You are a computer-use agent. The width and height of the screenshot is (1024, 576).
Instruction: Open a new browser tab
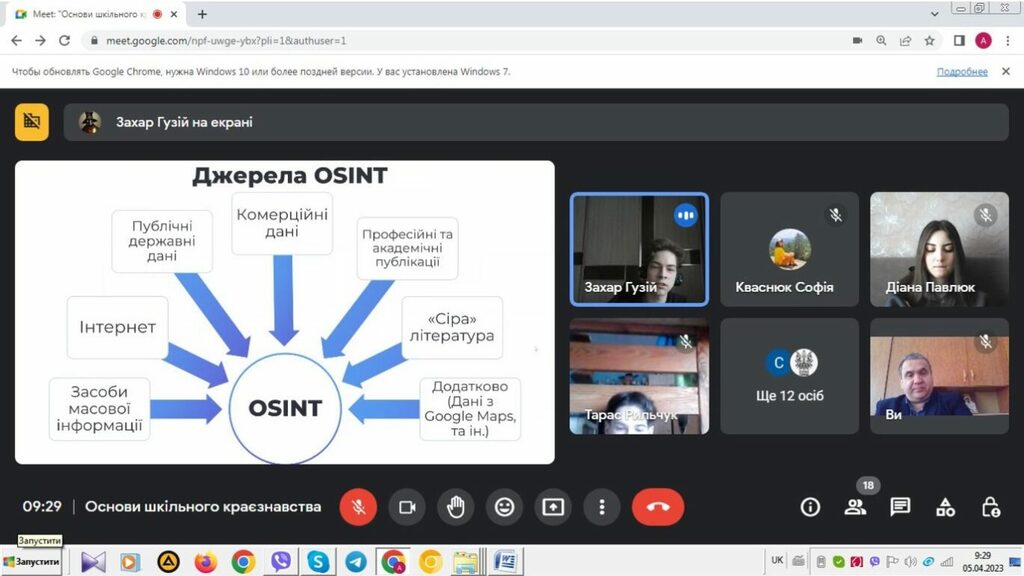[202, 15]
